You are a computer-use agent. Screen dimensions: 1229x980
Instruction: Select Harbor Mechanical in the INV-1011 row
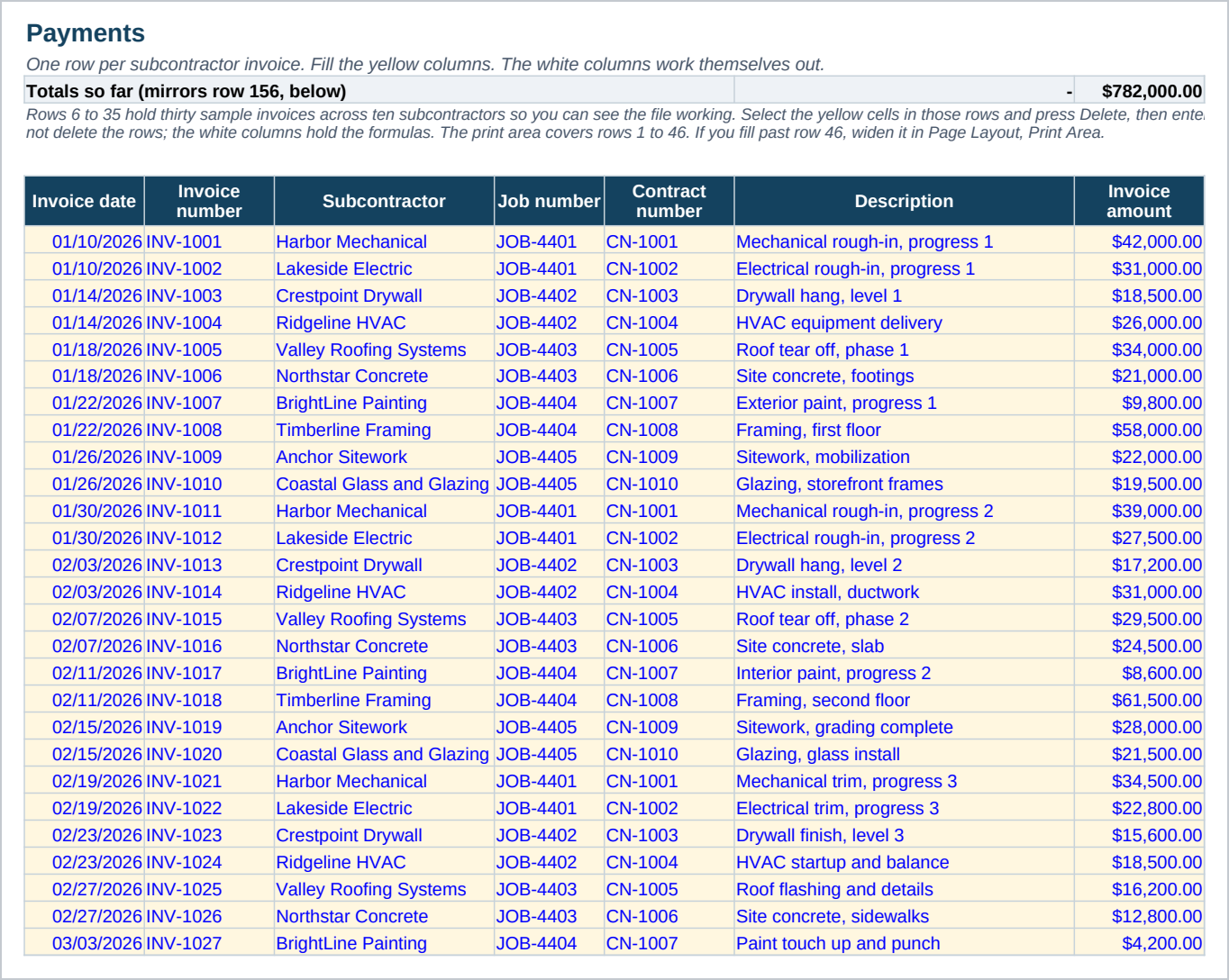coord(384,511)
